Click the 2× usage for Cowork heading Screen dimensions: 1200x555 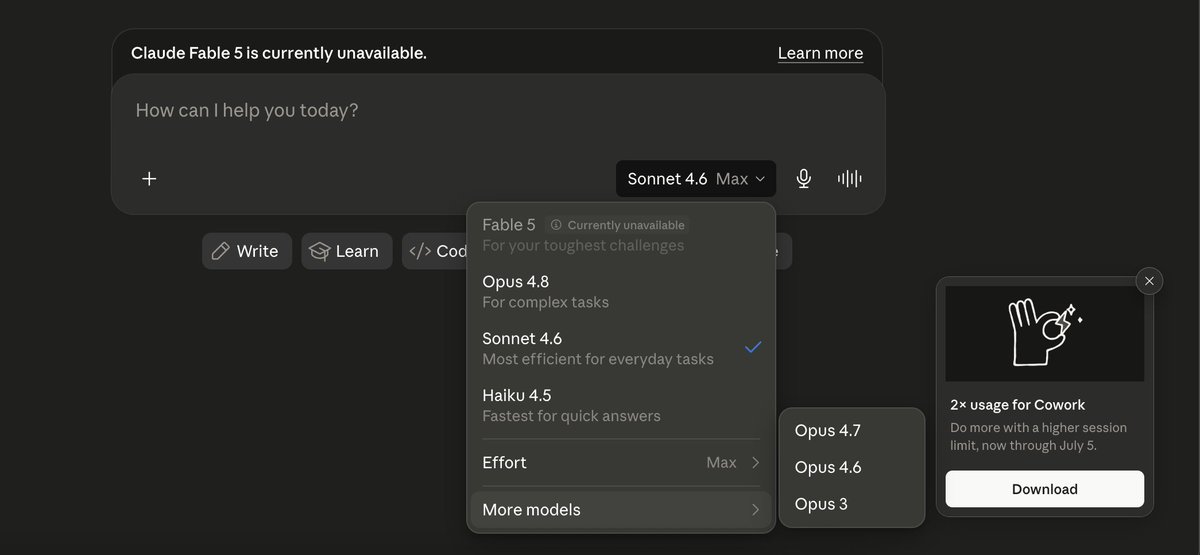click(x=1018, y=405)
